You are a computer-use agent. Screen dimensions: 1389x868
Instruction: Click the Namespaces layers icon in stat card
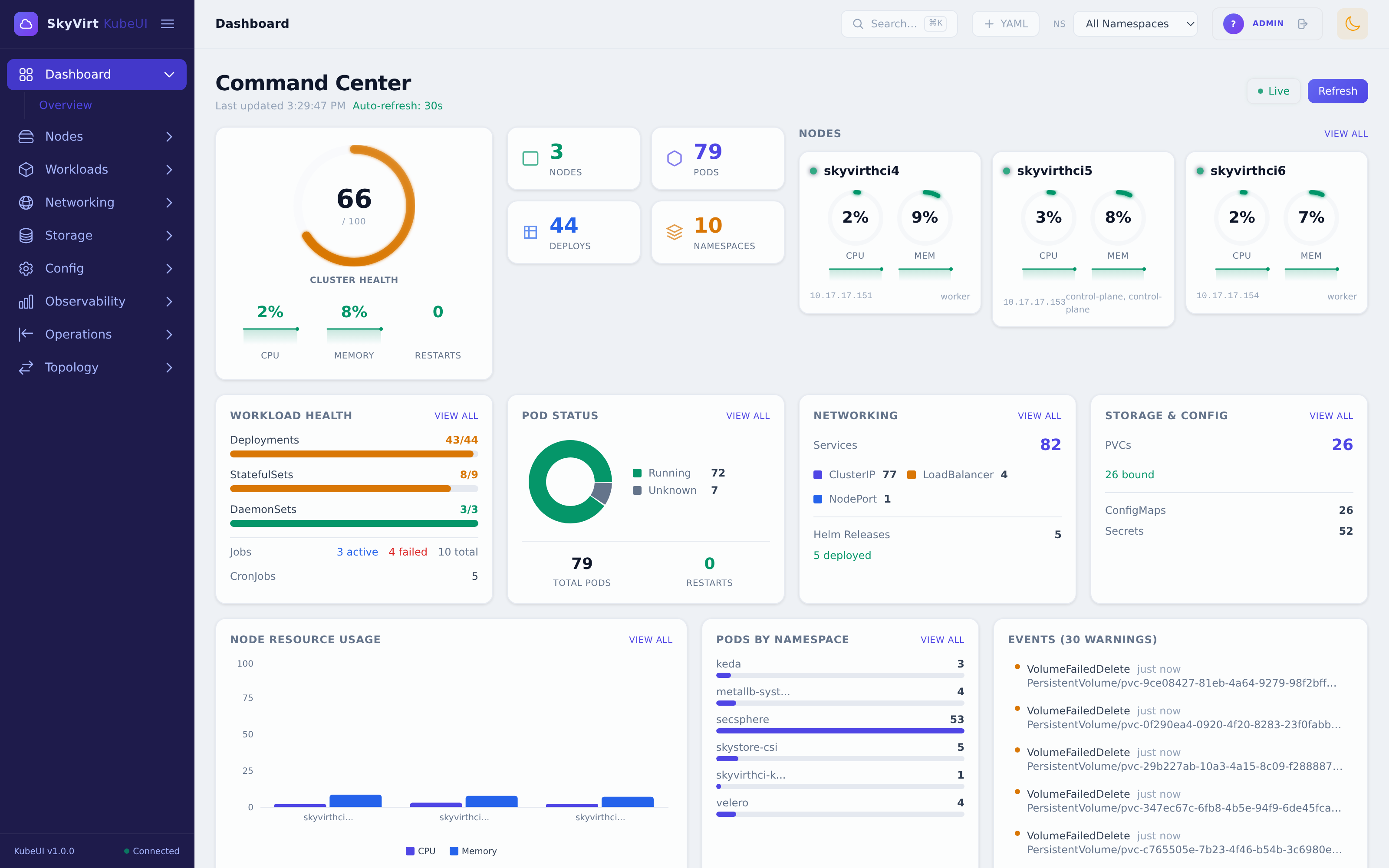(x=675, y=232)
